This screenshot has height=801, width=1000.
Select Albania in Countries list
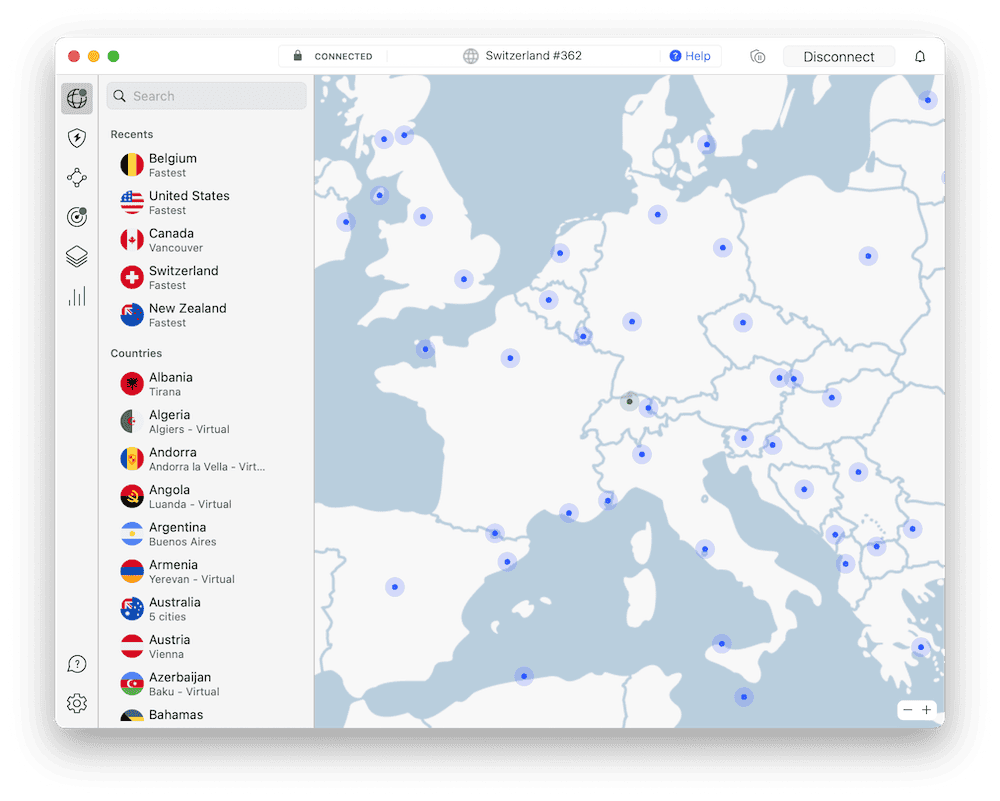pos(207,384)
